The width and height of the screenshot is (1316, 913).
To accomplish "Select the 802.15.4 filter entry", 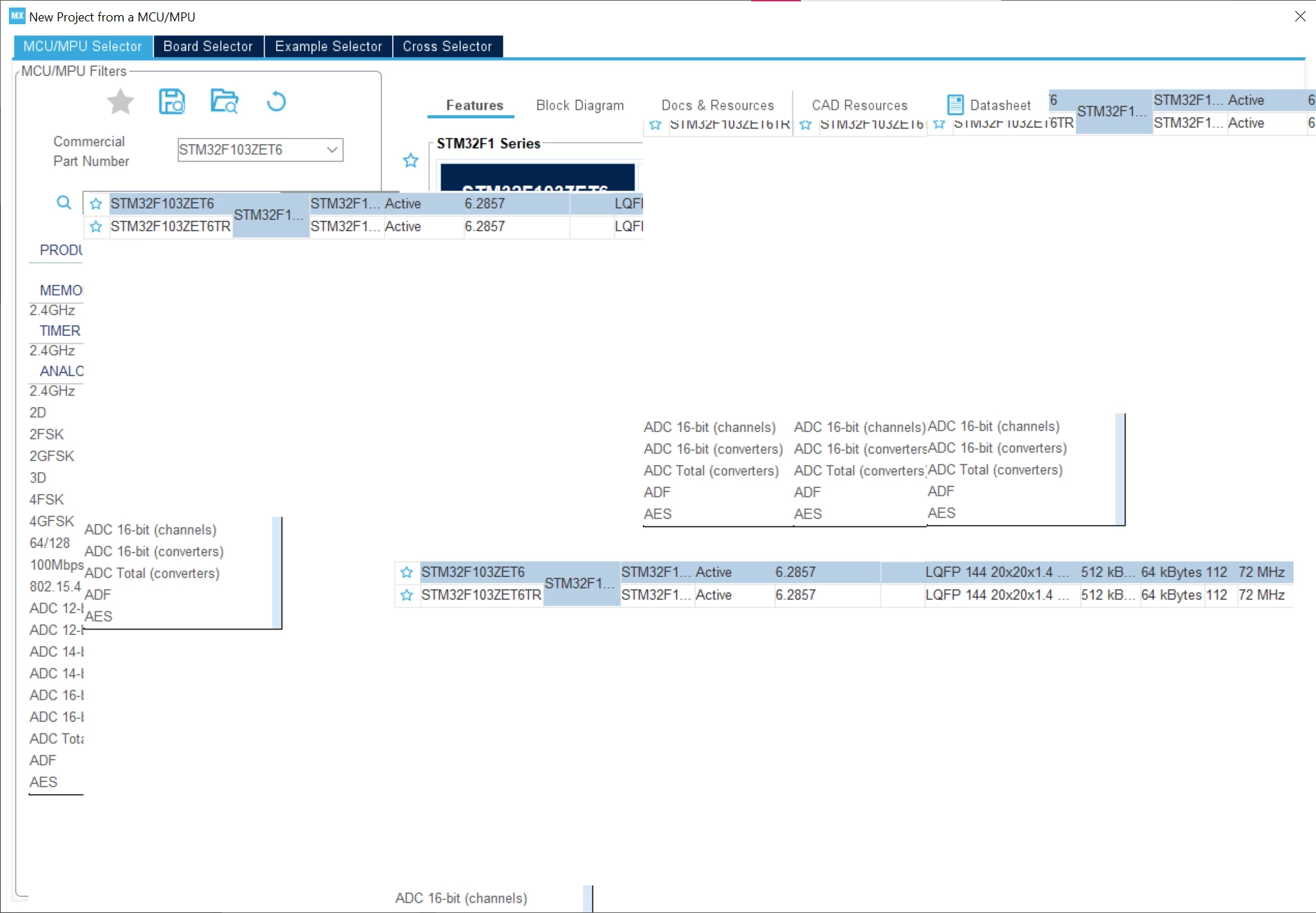I will tap(55, 587).
